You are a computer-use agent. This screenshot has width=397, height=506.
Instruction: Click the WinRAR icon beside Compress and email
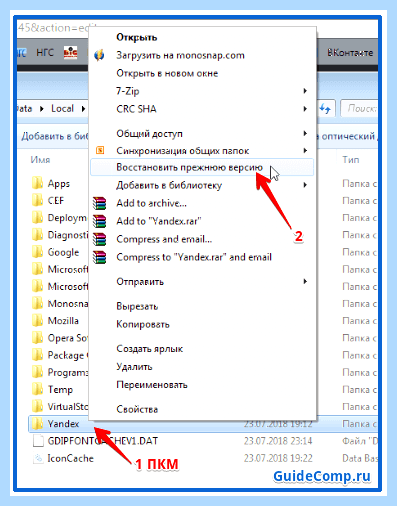99,239
